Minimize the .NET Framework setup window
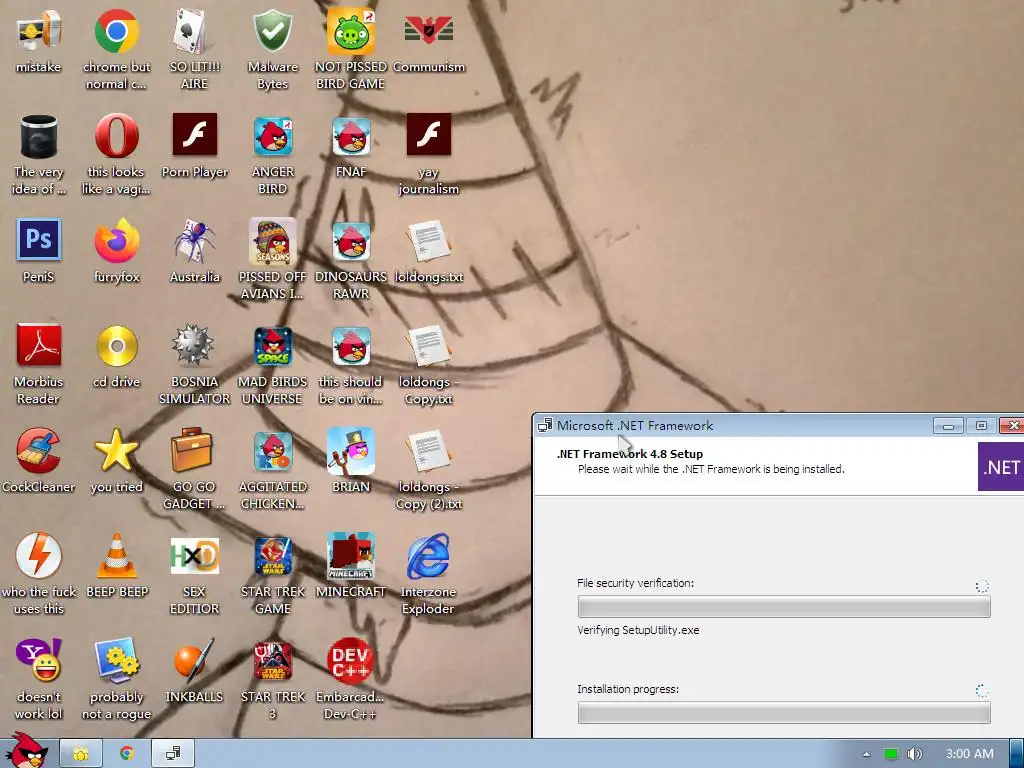 coord(948,426)
